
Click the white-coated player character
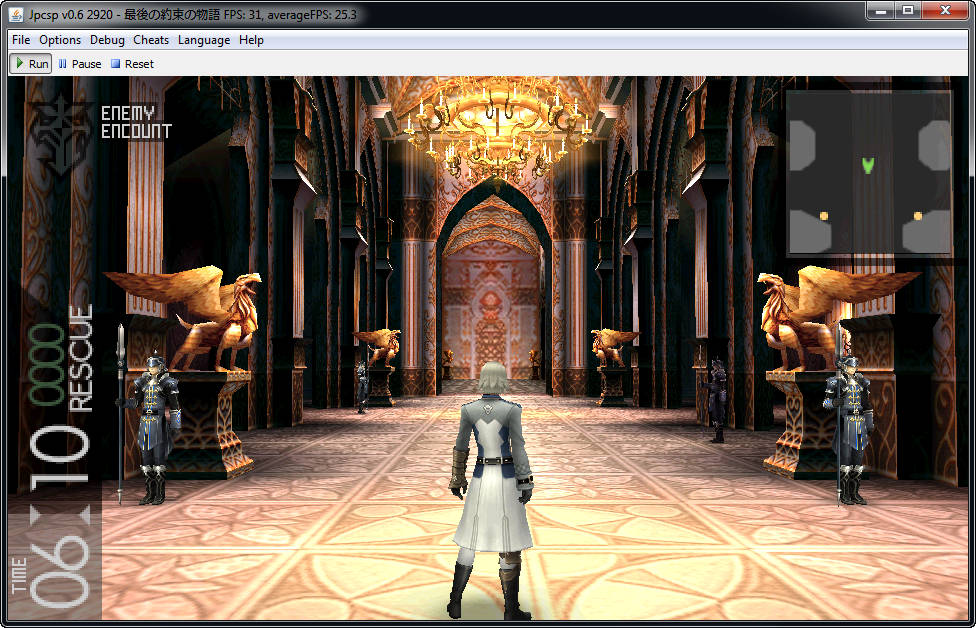492,490
